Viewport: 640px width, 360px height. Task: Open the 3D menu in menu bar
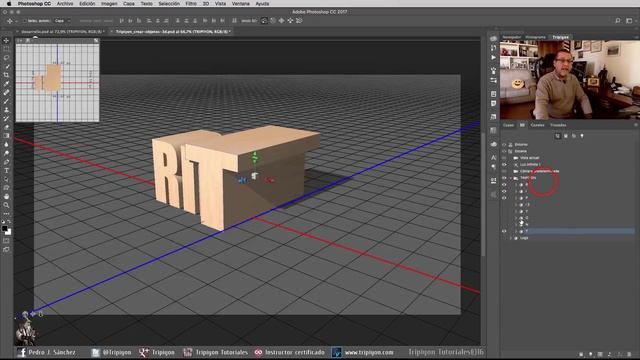pos(206,4)
